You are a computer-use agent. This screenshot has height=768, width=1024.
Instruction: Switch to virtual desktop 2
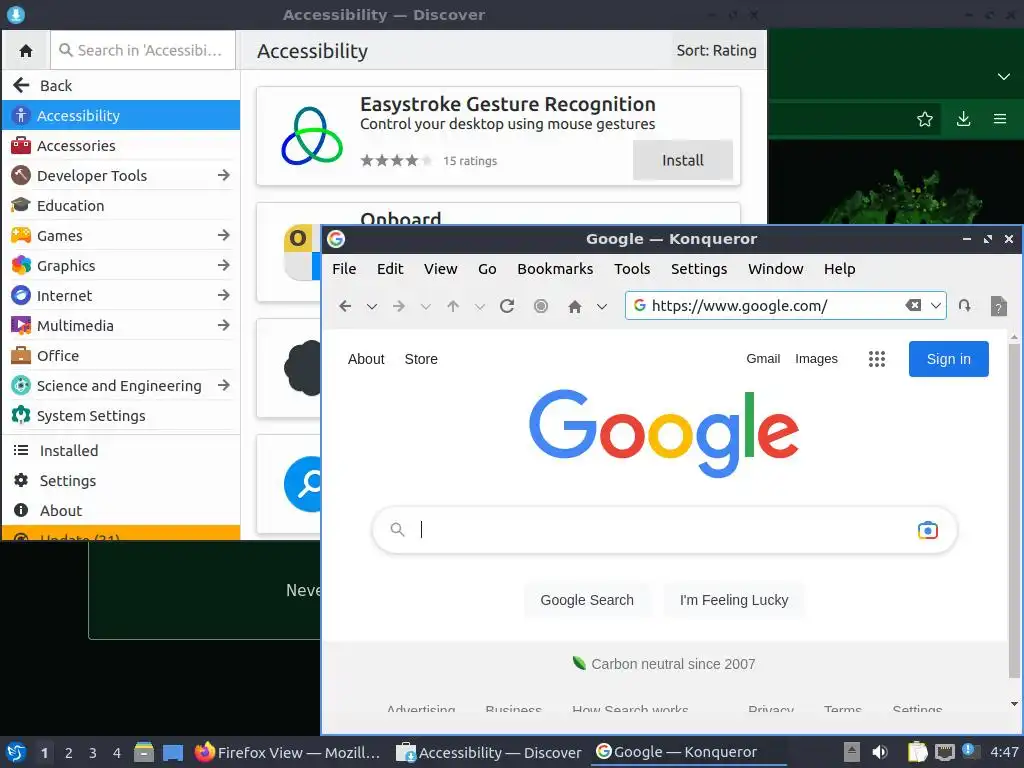(x=68, y=753)
